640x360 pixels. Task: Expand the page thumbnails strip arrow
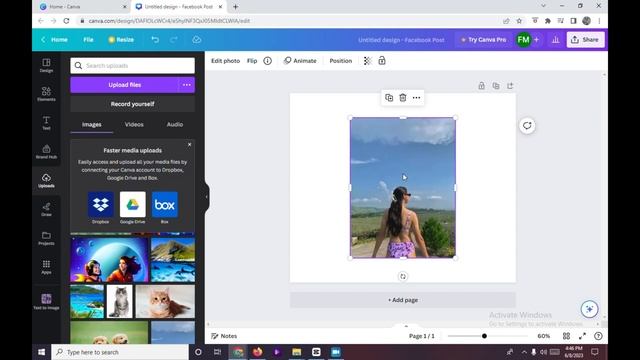(x=406, y=326)
